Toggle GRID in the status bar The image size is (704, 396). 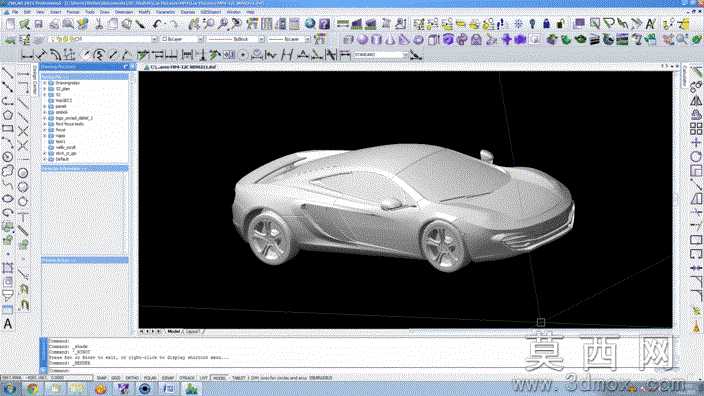116,378
